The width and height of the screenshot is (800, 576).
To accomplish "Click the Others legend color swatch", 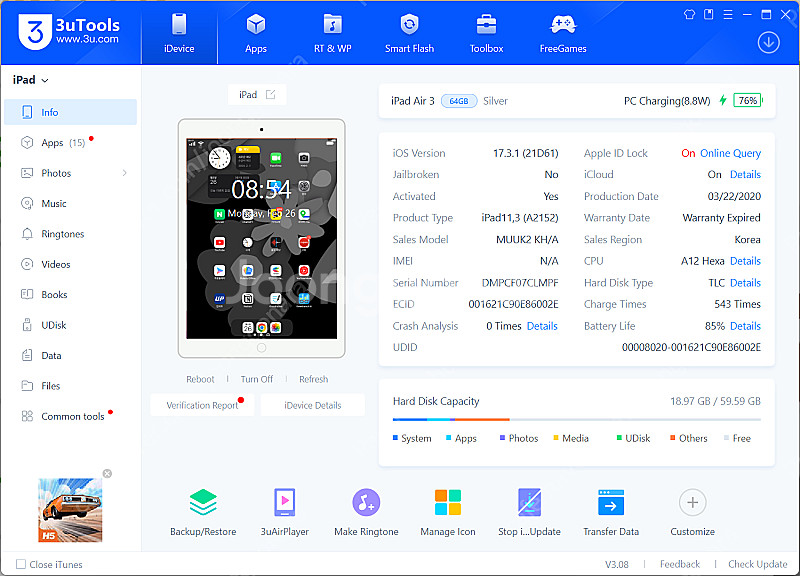I will [672, 438].
